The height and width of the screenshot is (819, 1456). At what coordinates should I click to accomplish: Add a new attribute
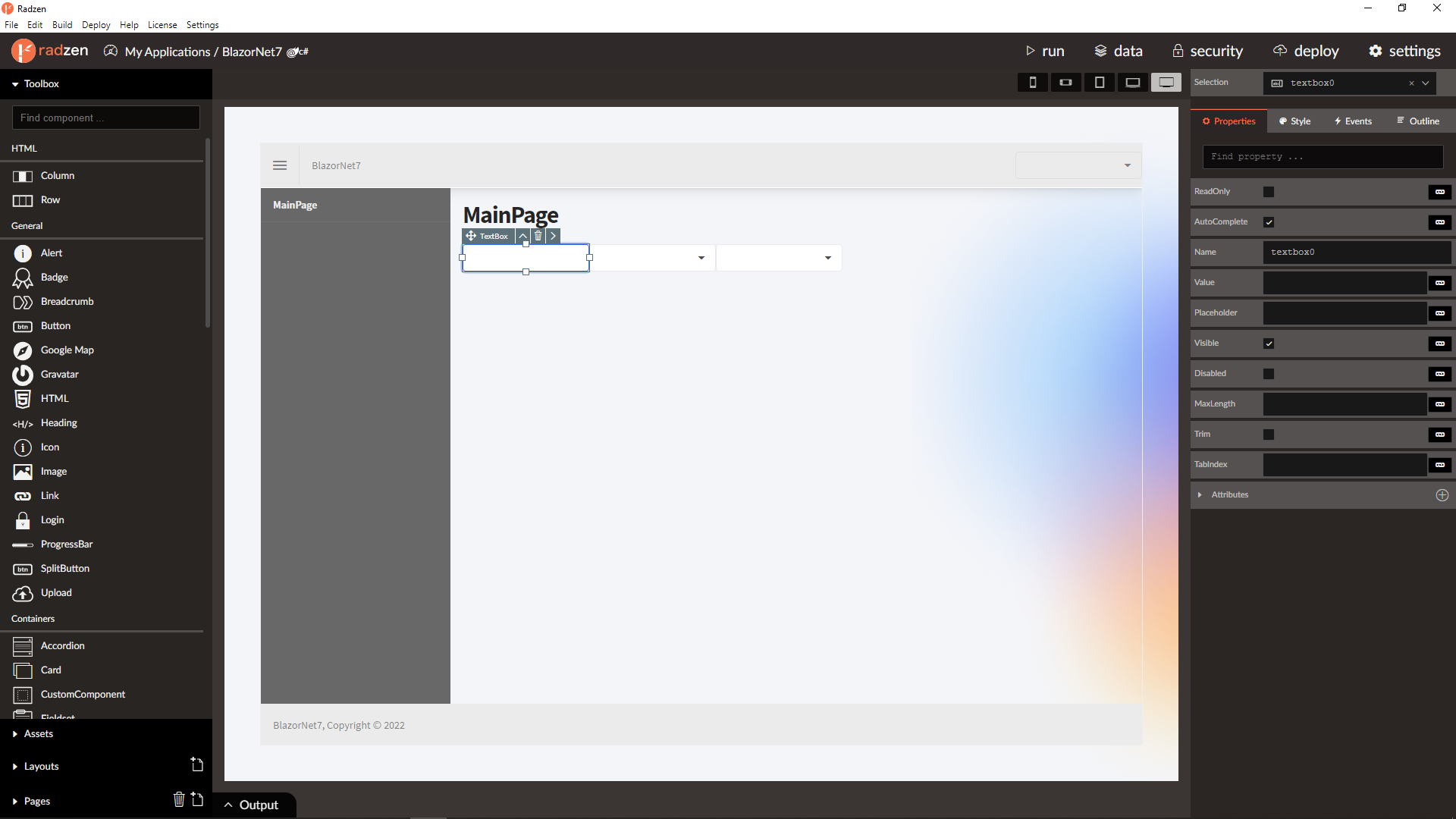1442,494
